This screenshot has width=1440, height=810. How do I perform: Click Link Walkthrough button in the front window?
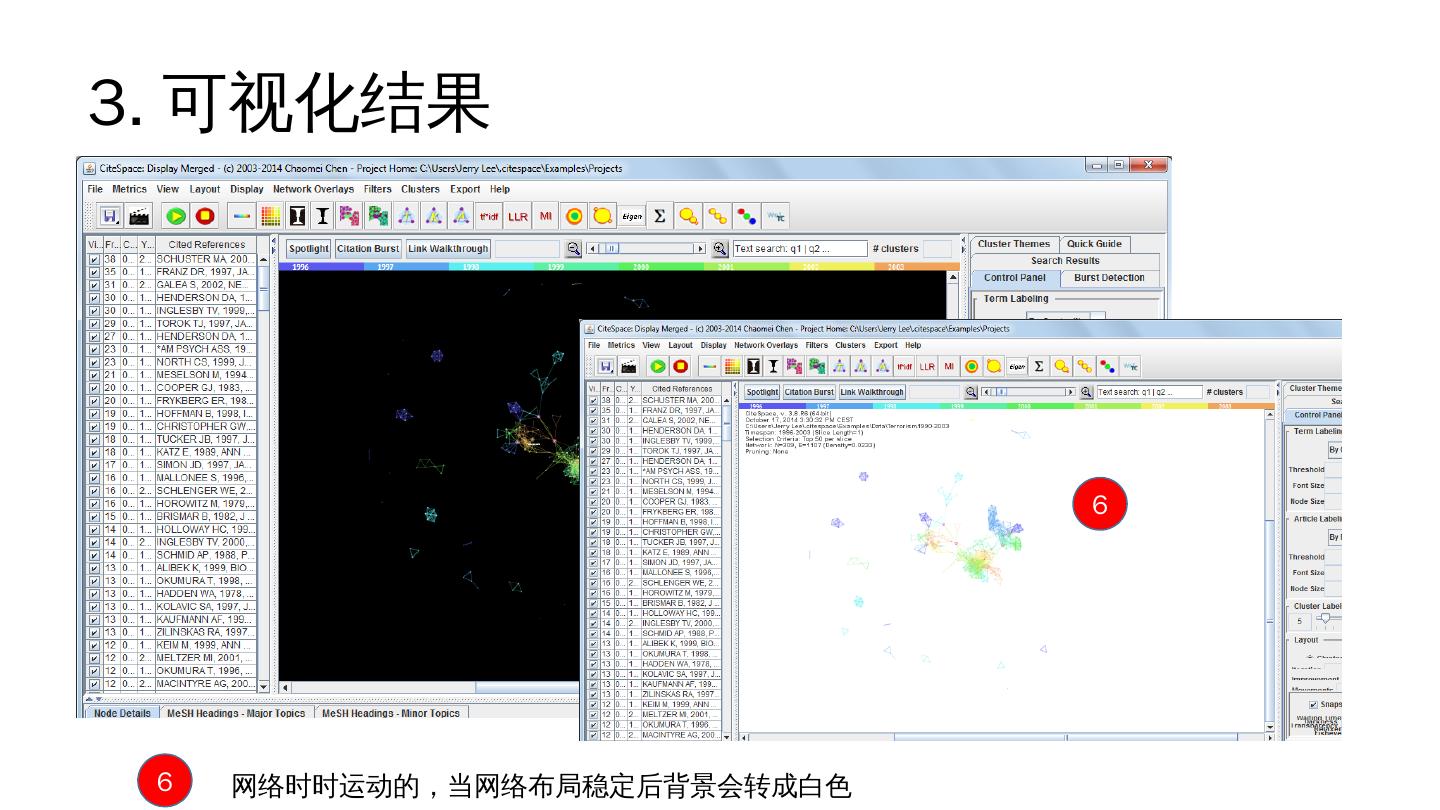(x=872, y=392)
